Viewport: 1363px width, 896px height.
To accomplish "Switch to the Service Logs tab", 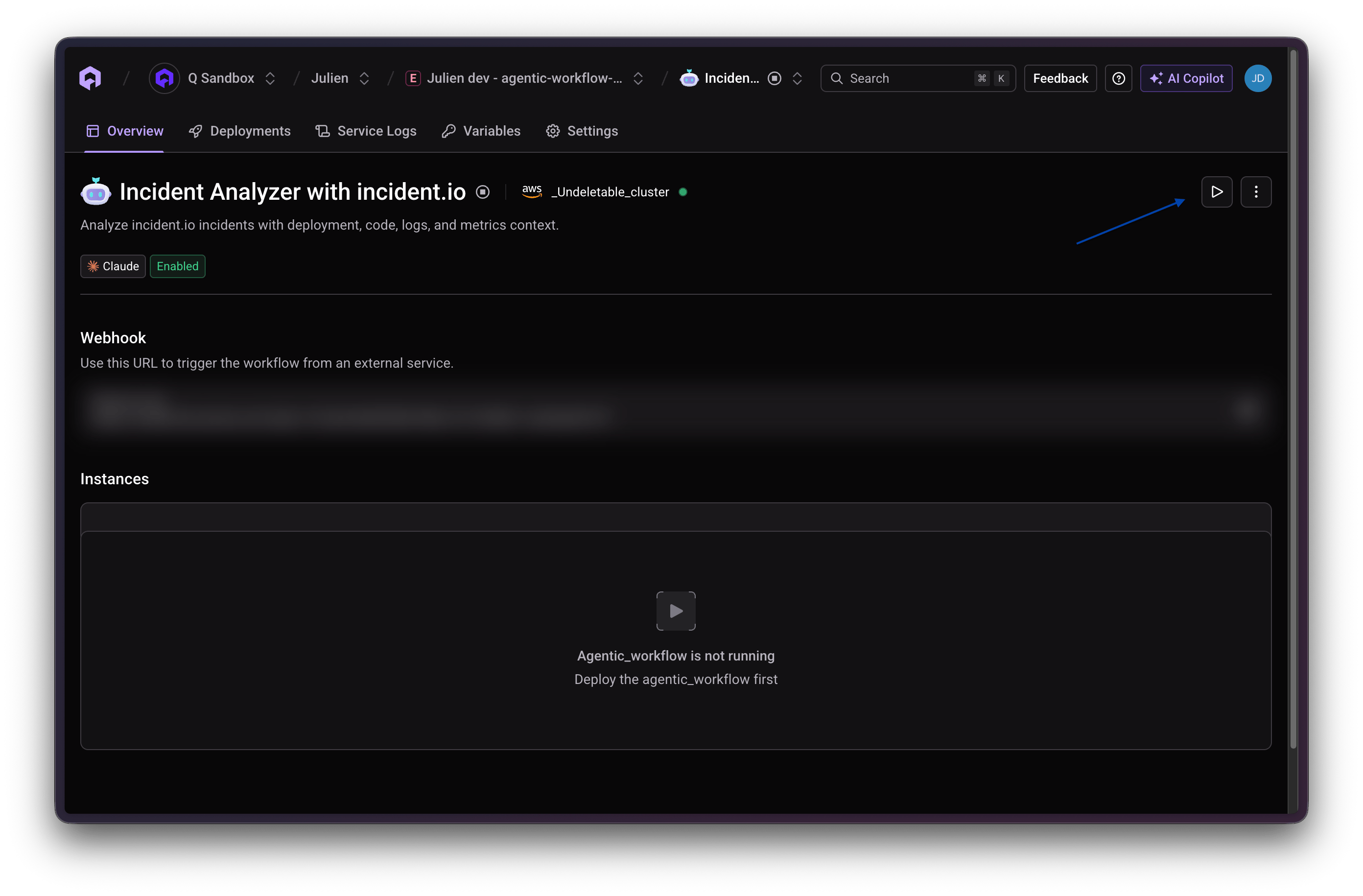I will click(366, 131).
